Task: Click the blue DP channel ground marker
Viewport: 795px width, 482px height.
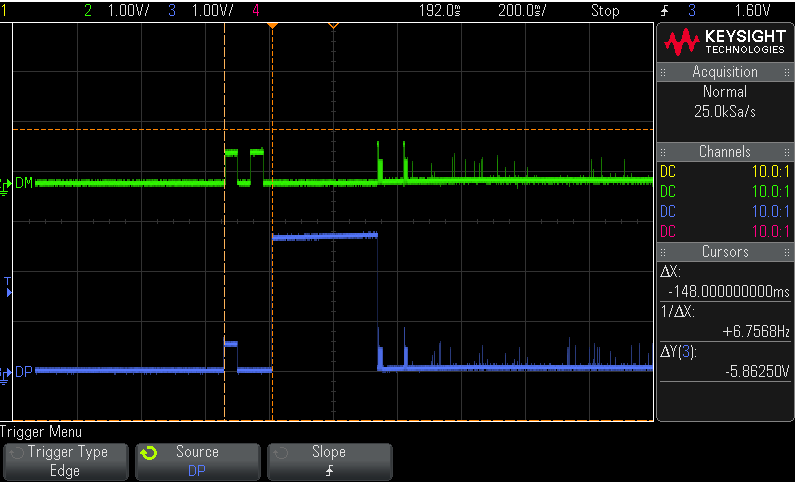Action: coord(6,375)
